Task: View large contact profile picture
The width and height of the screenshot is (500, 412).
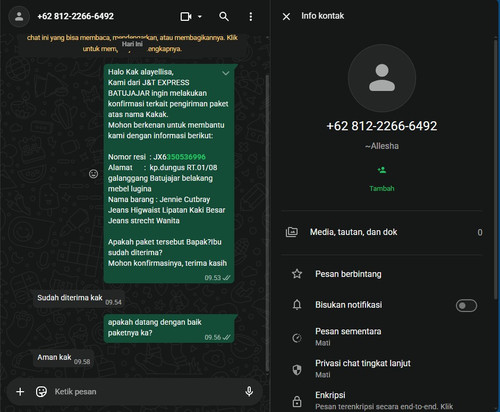Action: point(382,78)
